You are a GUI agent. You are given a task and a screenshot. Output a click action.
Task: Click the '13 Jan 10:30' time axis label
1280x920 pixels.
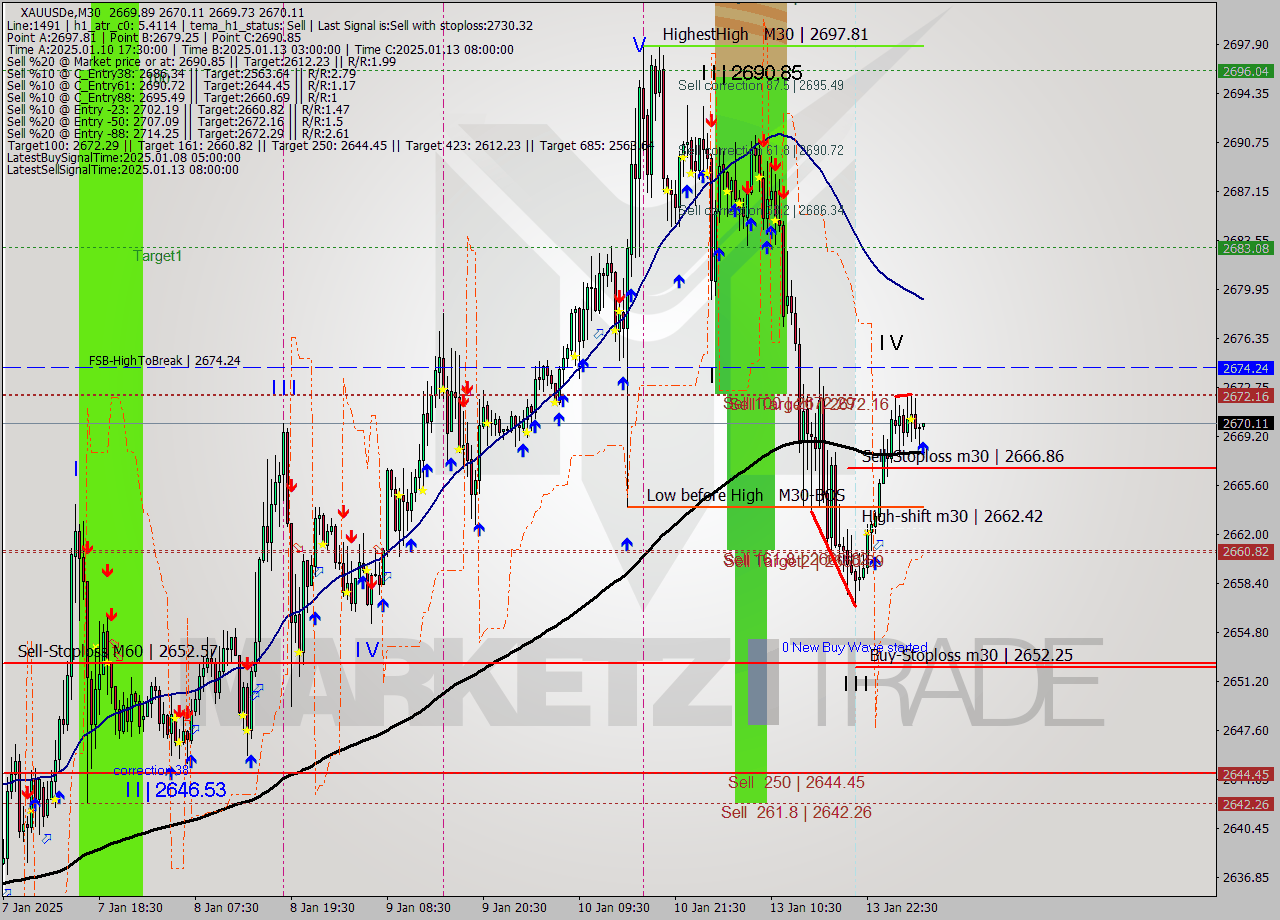click(x=805, y=907)
